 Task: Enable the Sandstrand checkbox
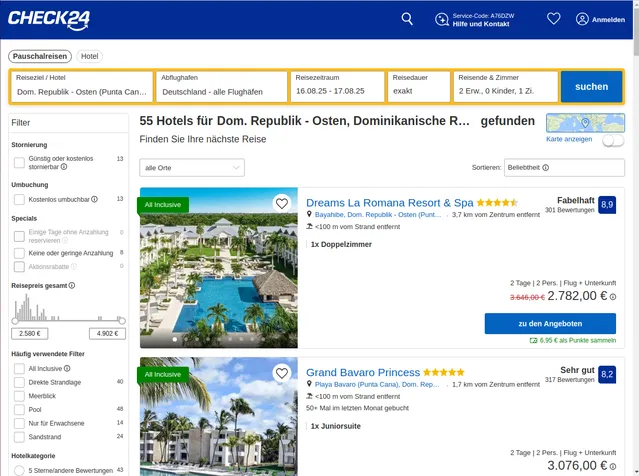(19, 437)
